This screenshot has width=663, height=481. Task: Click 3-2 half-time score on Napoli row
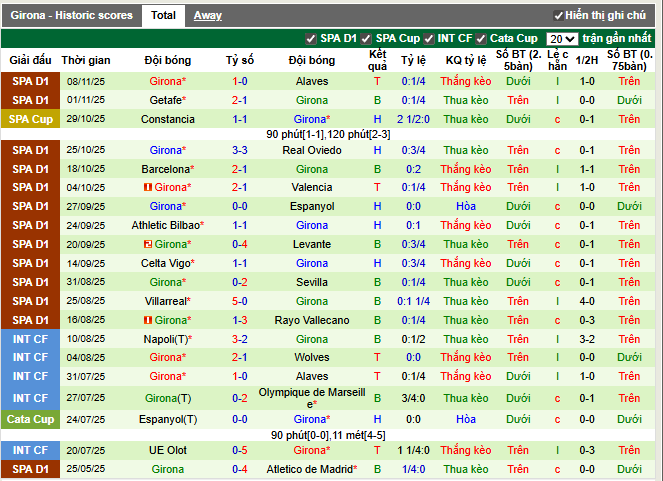(x=587, y=339)
